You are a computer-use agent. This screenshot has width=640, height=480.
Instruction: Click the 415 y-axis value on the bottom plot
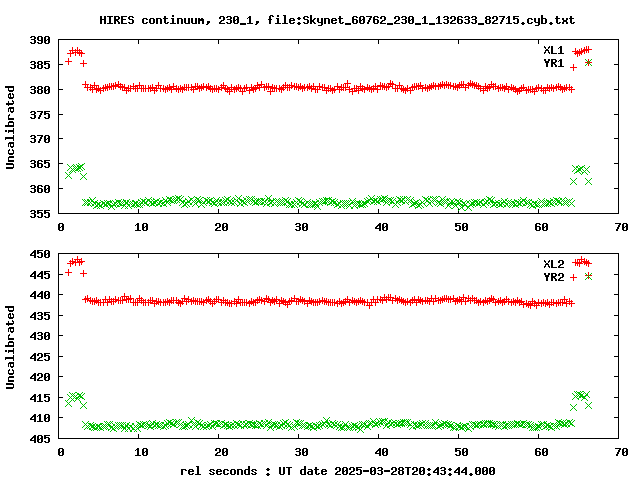(x=40, y=398)
